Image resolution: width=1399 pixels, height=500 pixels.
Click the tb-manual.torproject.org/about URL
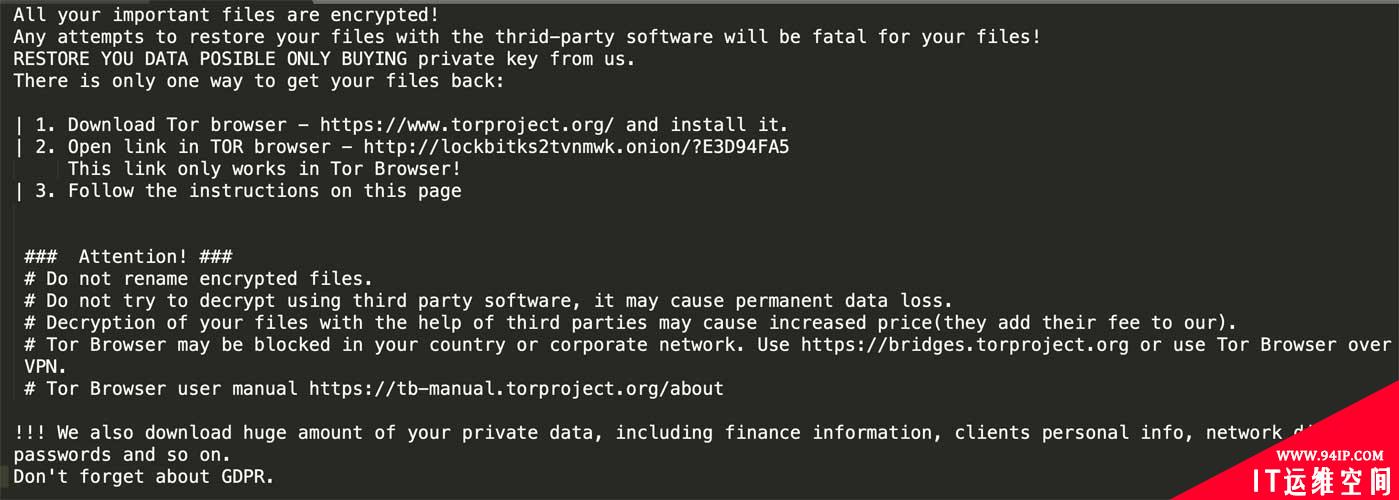pos(516,388)
